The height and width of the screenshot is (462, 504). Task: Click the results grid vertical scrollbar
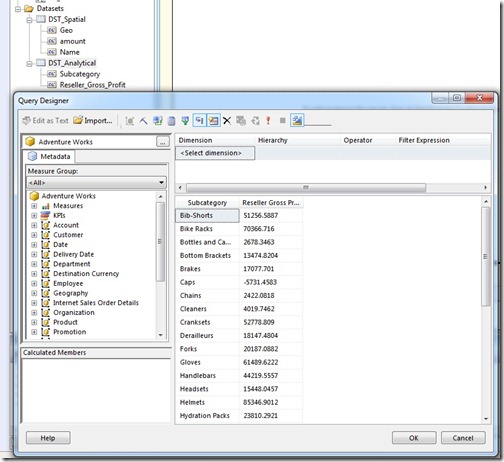[486, 256]
